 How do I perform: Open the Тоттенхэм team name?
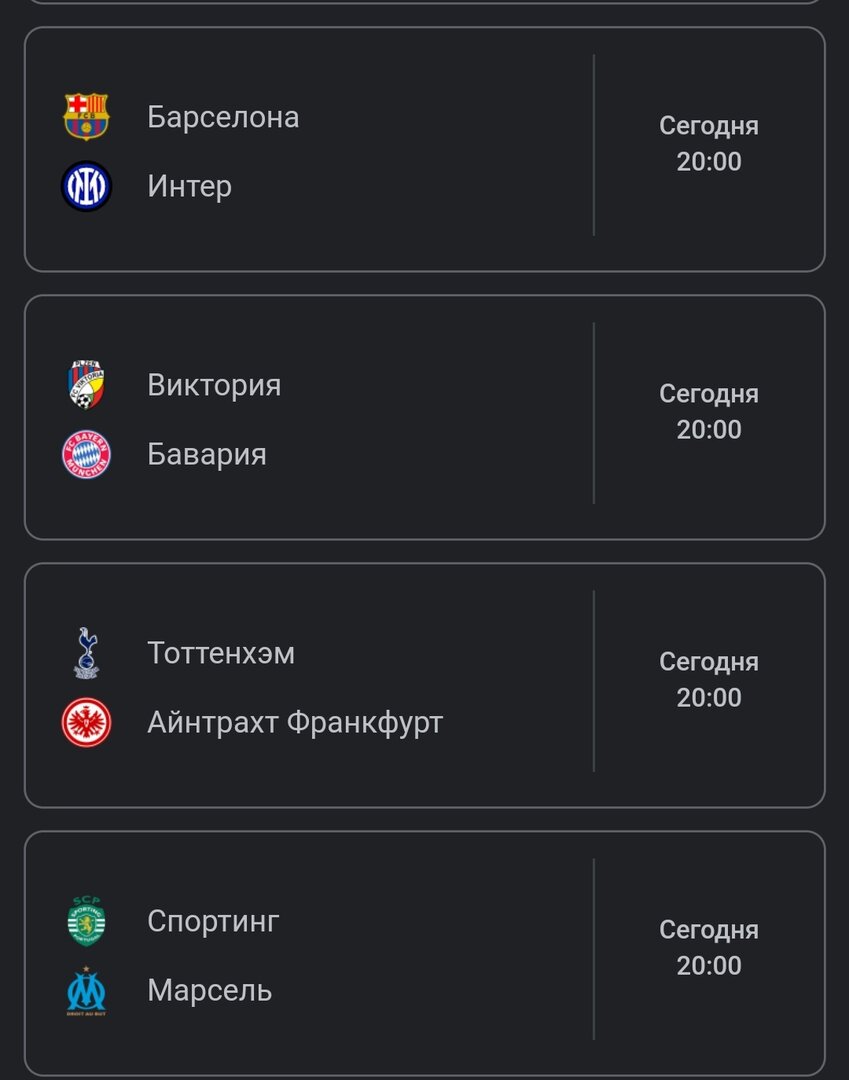coord(221,653)
